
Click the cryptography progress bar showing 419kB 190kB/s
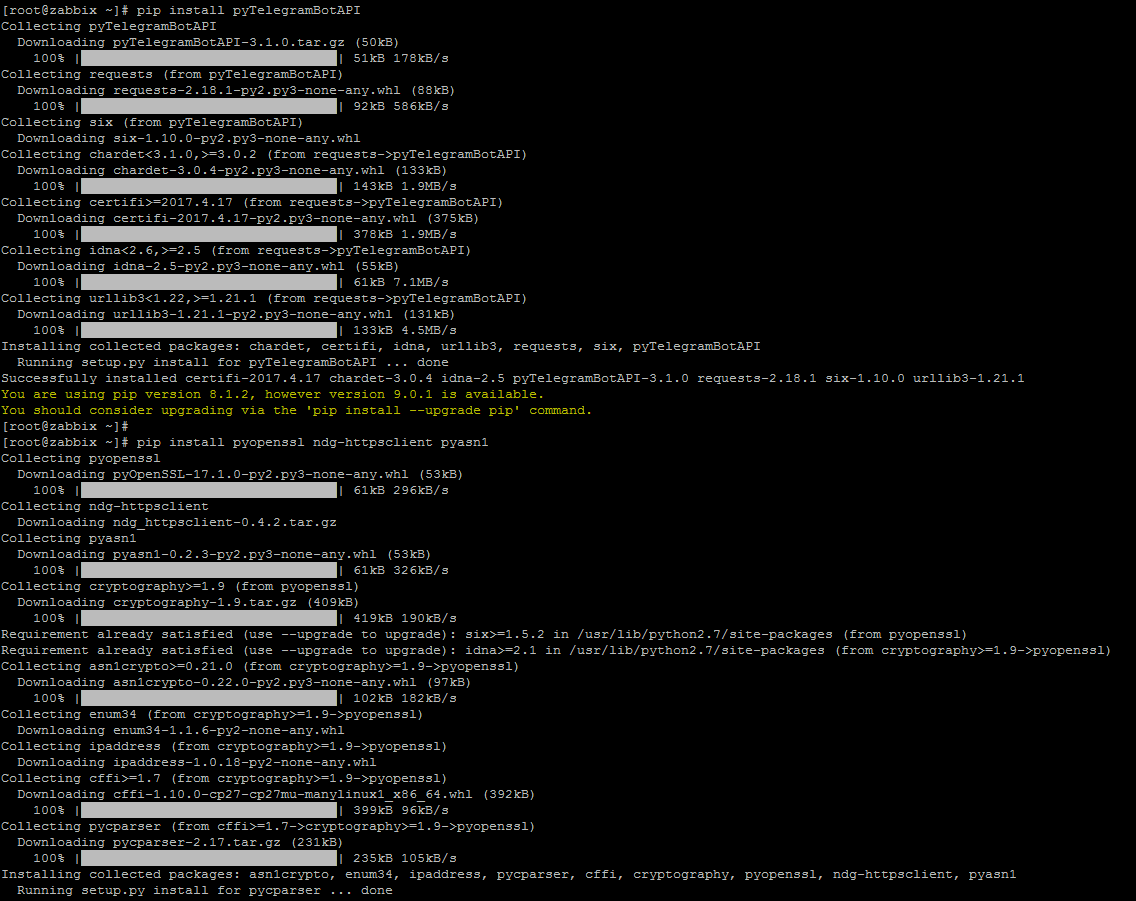tap(209, 618)
